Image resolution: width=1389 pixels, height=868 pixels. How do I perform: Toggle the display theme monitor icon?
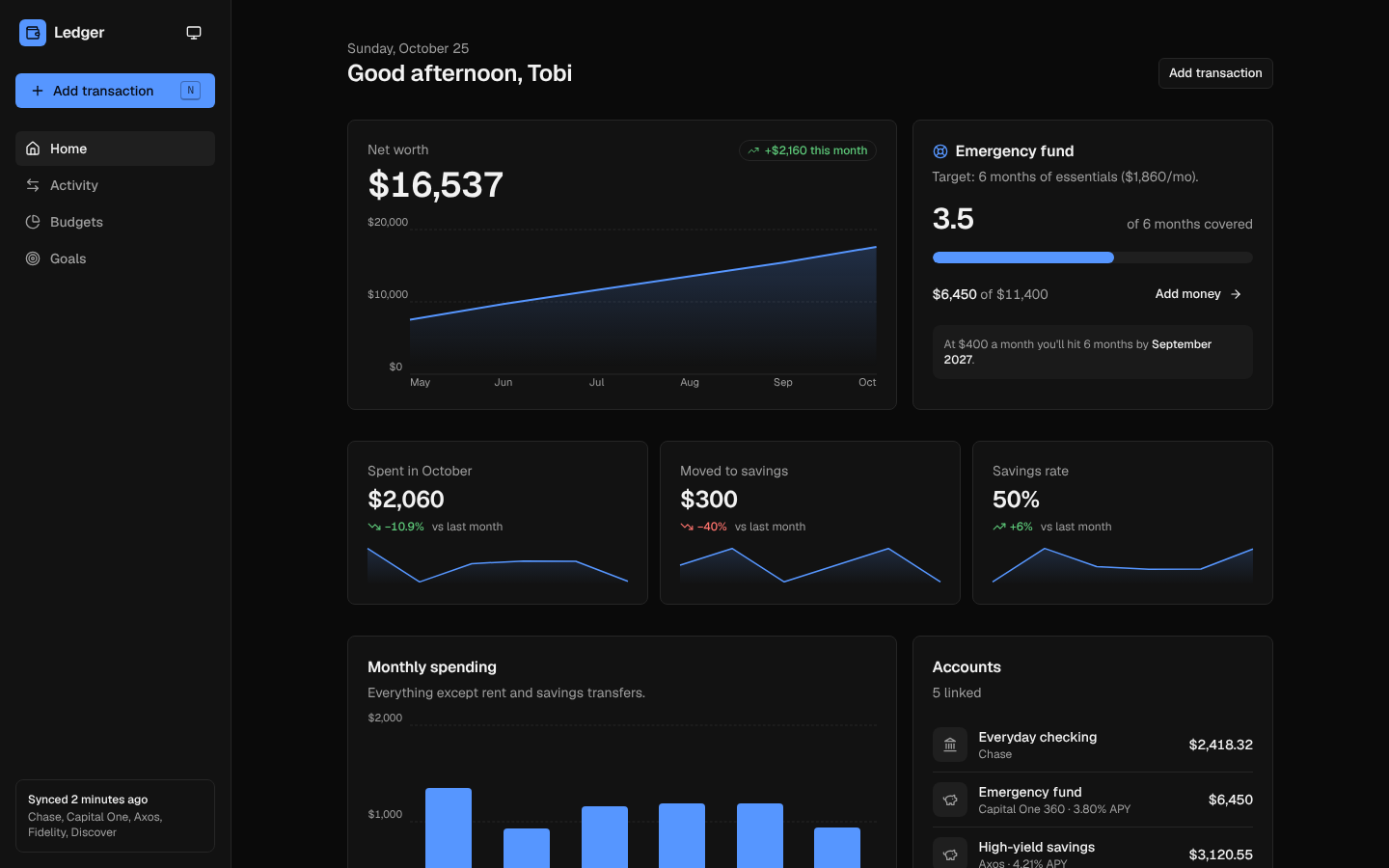tap(194, 33)
